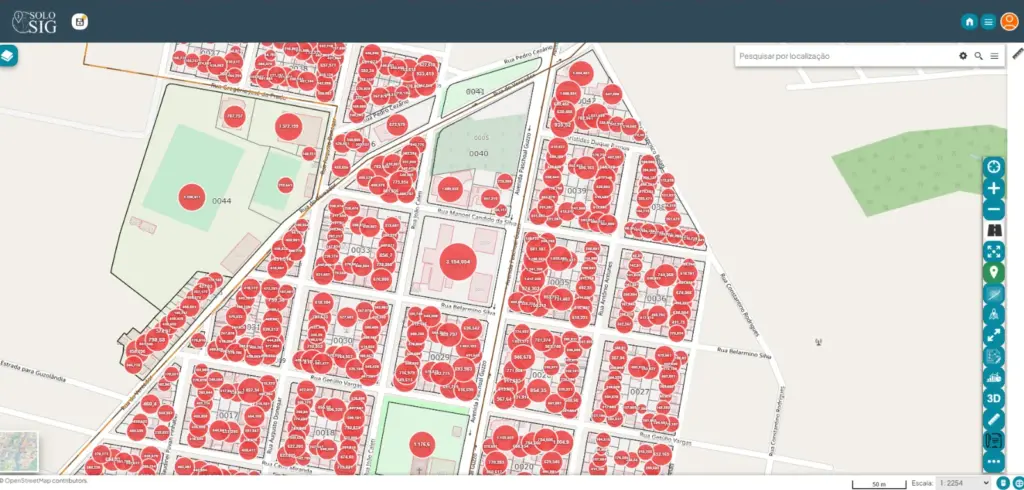
Task: Click the Pesquisar por localização field
Action: click(840, 56)
